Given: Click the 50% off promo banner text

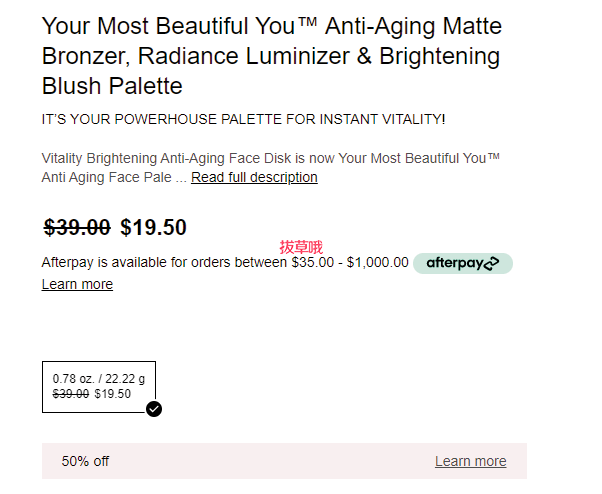Looking at the screenshot, I should click(x=85, y=461).
